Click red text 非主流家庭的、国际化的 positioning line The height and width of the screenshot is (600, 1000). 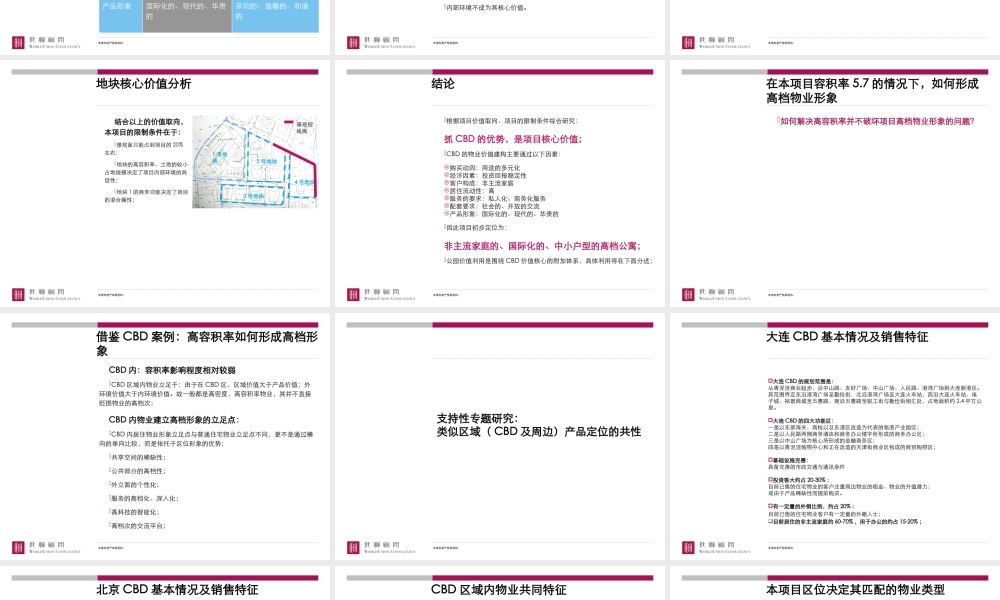(541, 245)
